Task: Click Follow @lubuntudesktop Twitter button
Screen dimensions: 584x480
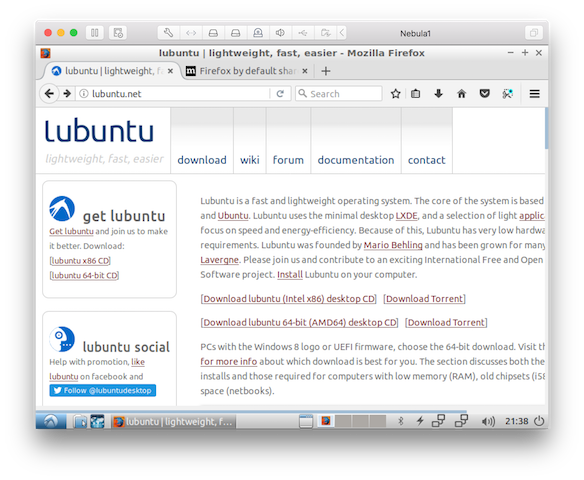Action: click(103, 390)
